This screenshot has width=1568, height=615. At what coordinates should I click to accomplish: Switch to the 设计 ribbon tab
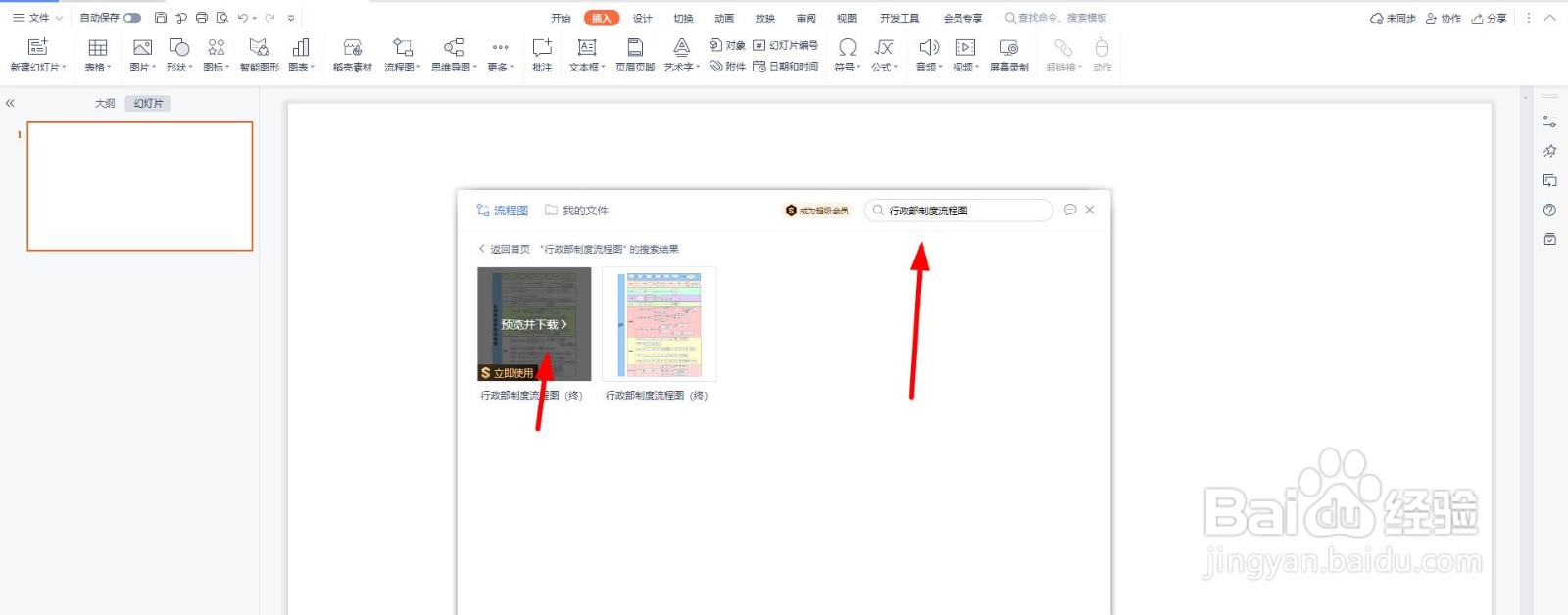(643, 18)
